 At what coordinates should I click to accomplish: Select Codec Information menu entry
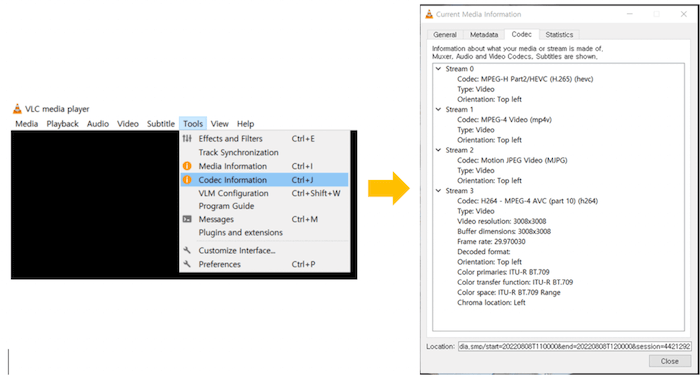click(264, 180)
